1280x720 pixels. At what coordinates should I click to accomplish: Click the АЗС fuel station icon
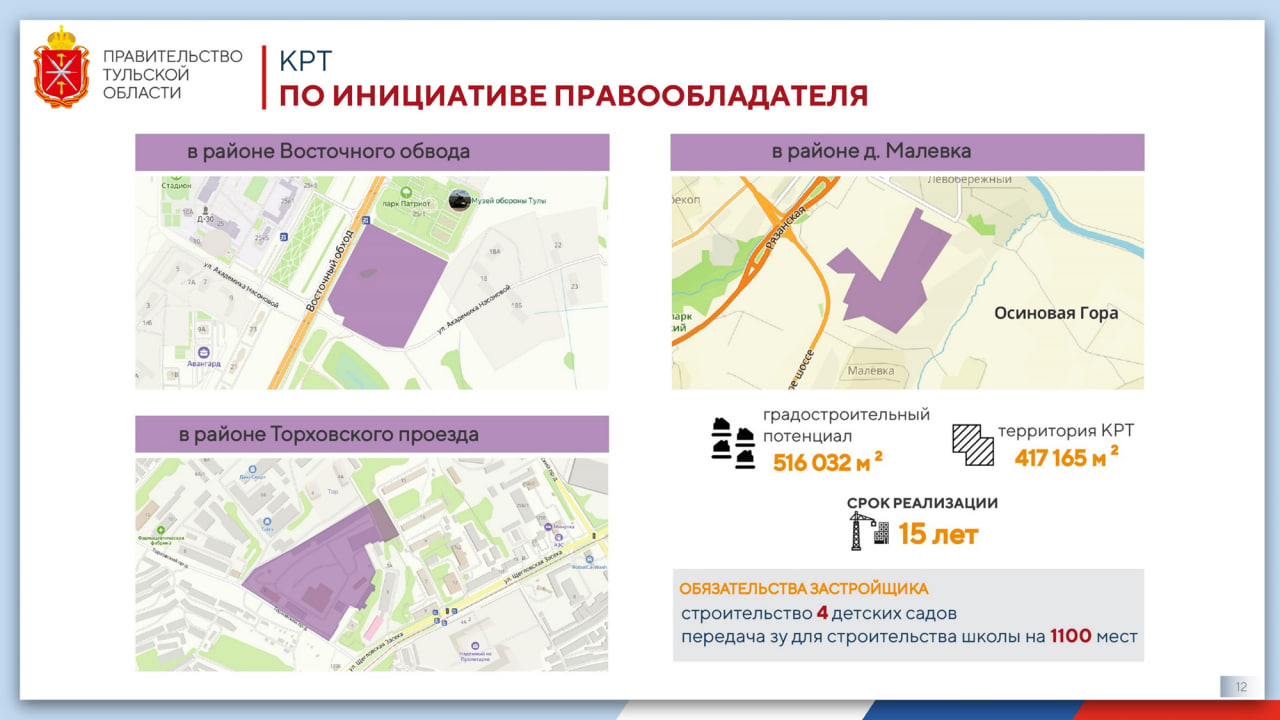(558, 539)
